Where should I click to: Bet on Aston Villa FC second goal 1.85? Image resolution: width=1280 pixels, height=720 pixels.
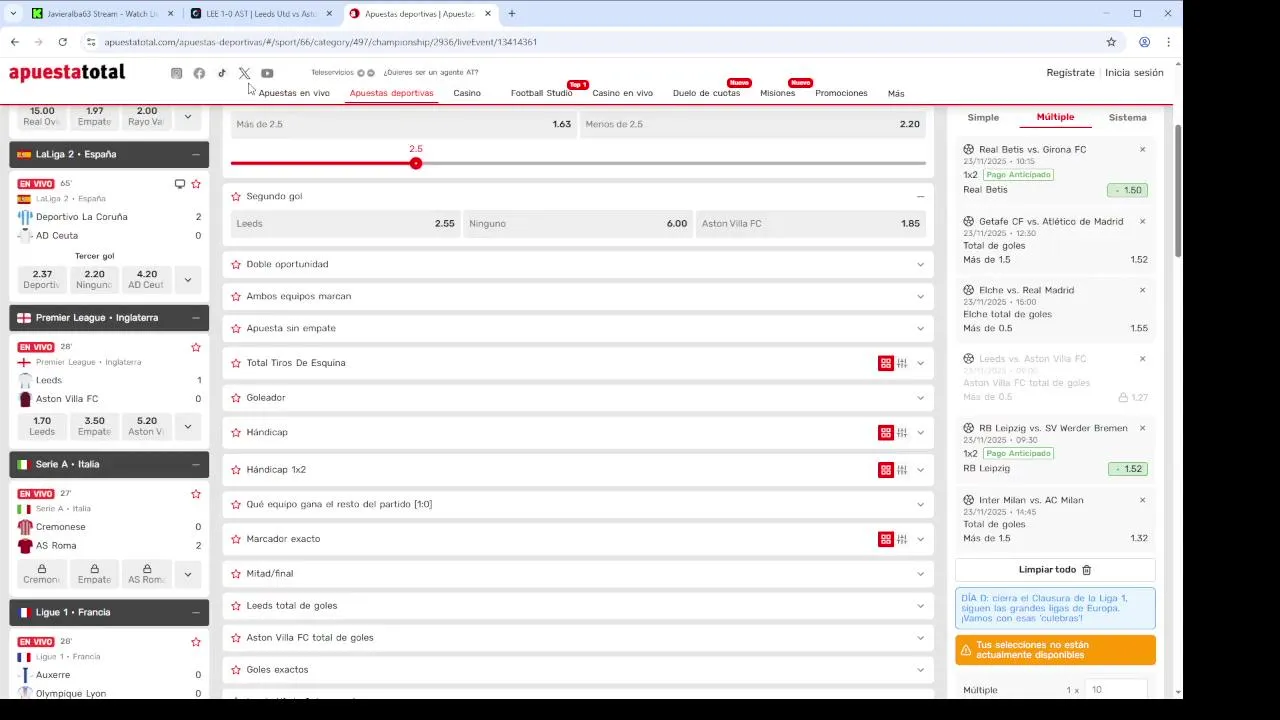(810, 223)
